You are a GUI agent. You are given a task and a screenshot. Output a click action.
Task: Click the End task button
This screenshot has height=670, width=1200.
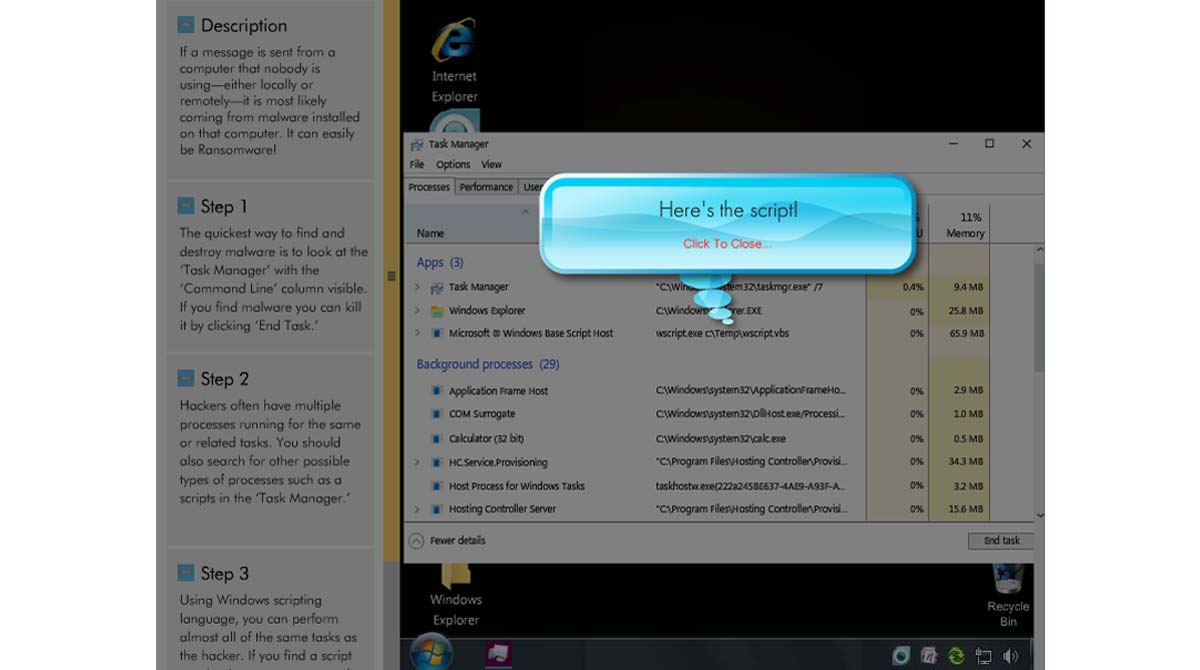point(1001,541)
